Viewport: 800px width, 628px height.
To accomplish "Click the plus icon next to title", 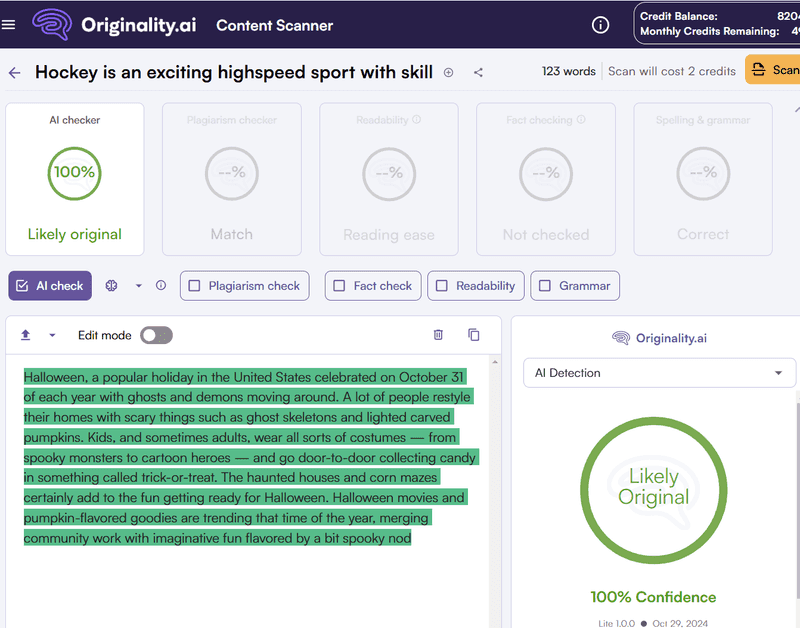I will (x=448, y=72).
